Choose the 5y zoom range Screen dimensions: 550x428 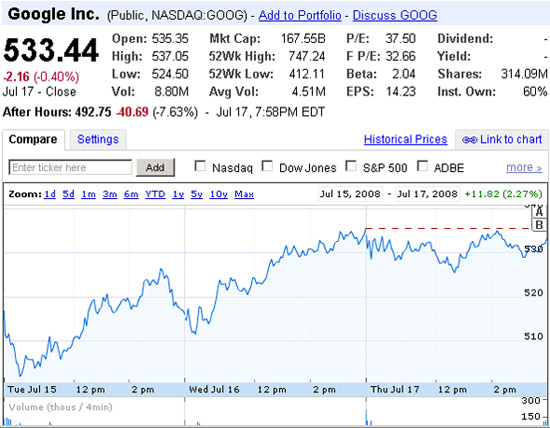tap(197, 194)
